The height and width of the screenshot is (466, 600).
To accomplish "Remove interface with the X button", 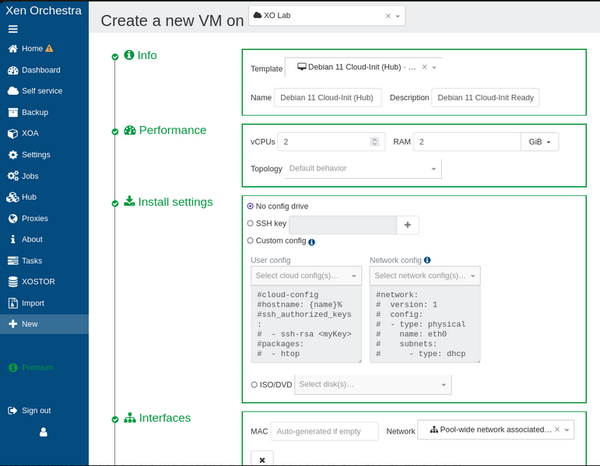I will click(x=261, y=459).
